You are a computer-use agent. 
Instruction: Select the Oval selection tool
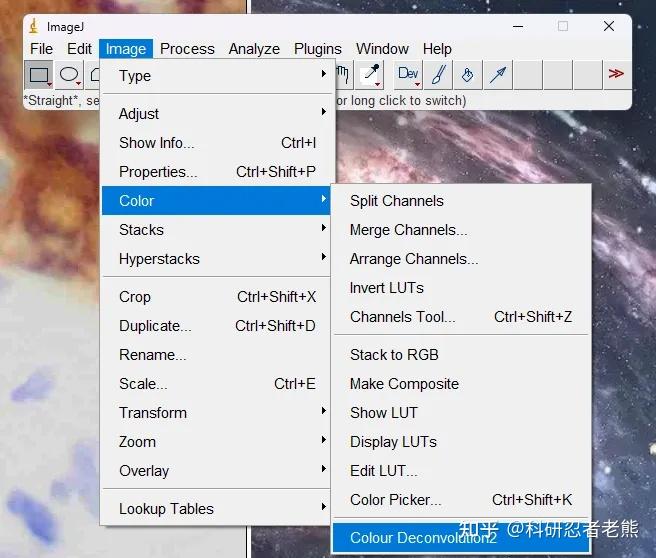click(x=69, y=75)
